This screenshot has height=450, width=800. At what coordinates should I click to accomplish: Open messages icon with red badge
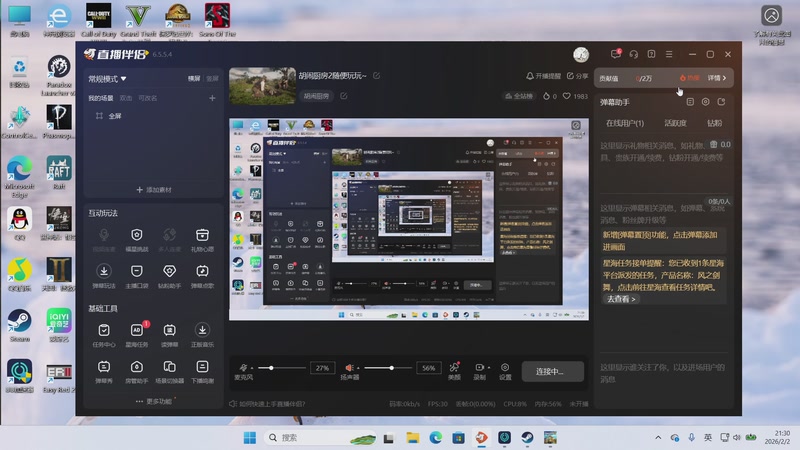(616, 54)
